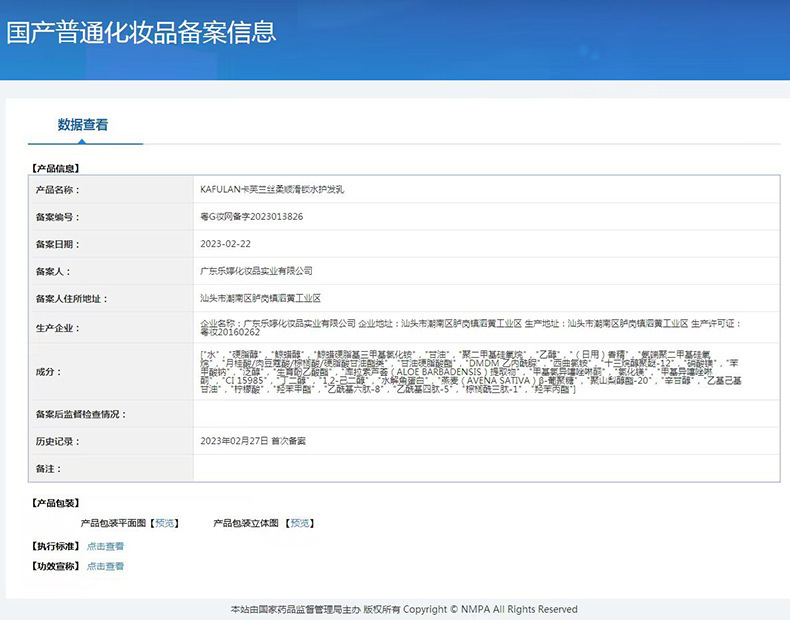Click the filing date 2023-02-22
Viewport: 790px width, 620px height.
(225, 244)
